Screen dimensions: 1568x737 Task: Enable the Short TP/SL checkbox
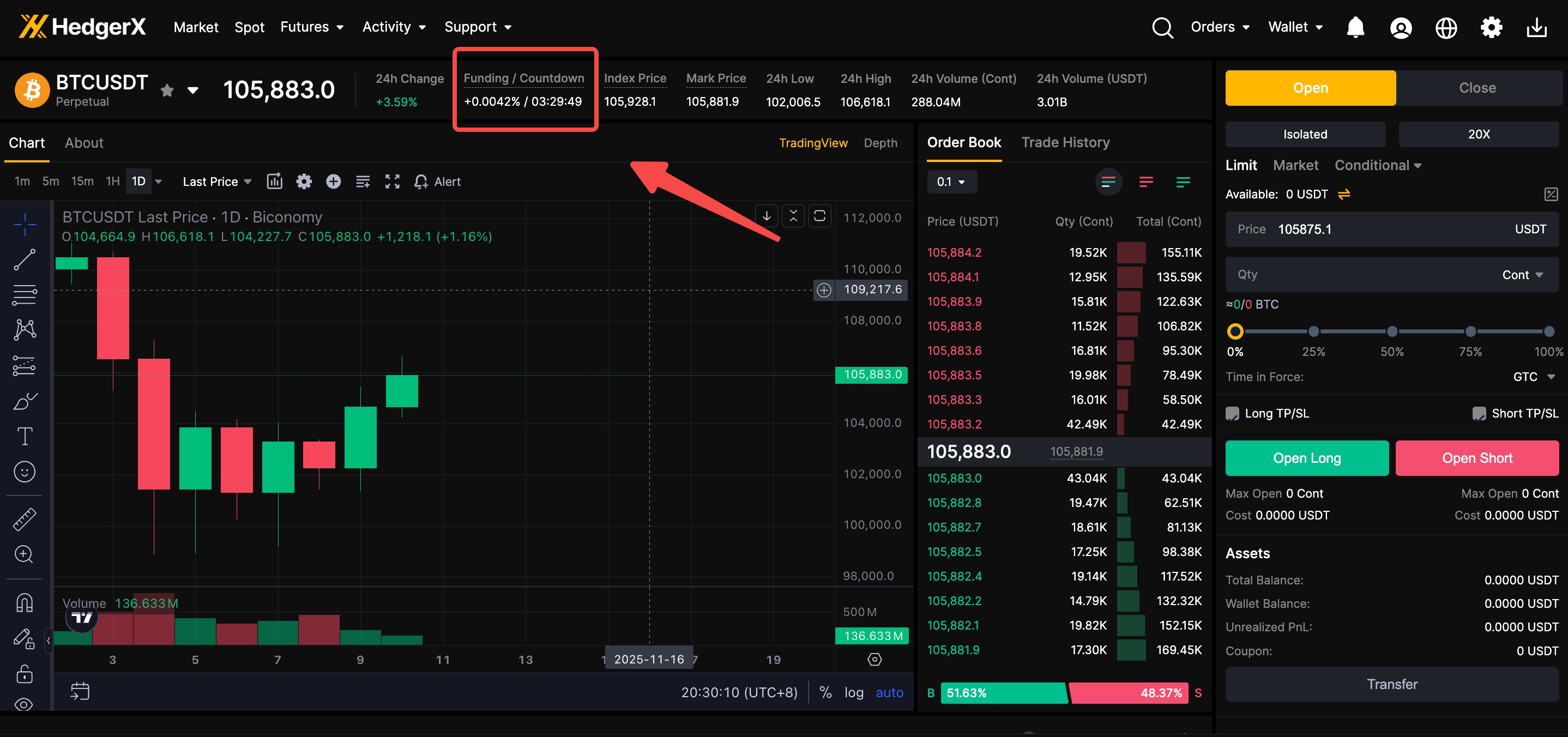(x=1479, y=413)
